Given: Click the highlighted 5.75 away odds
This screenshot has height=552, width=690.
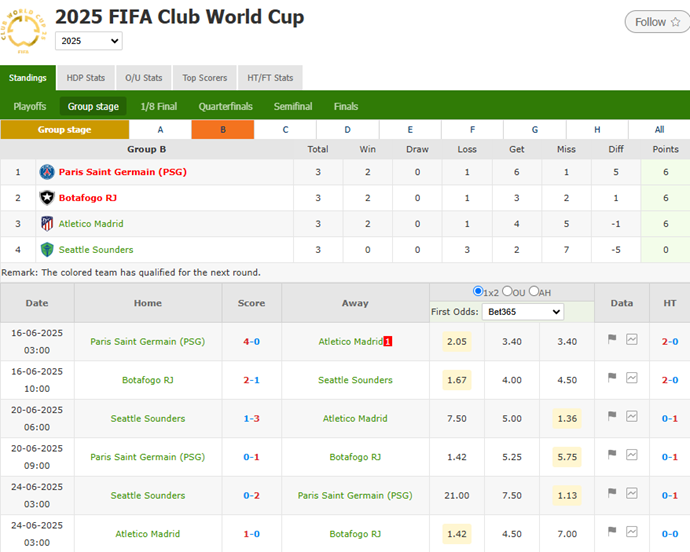Looking at the screenshot, I should coord(567,457).
